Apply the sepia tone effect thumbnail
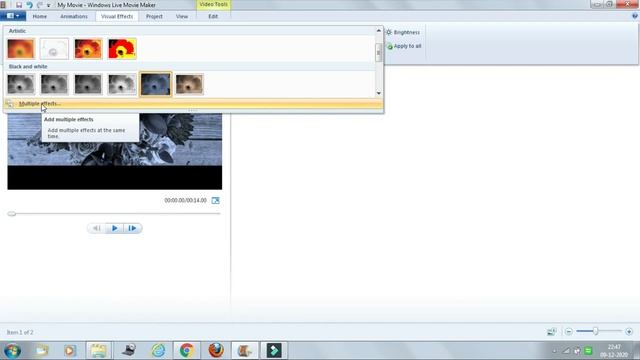 189,84
